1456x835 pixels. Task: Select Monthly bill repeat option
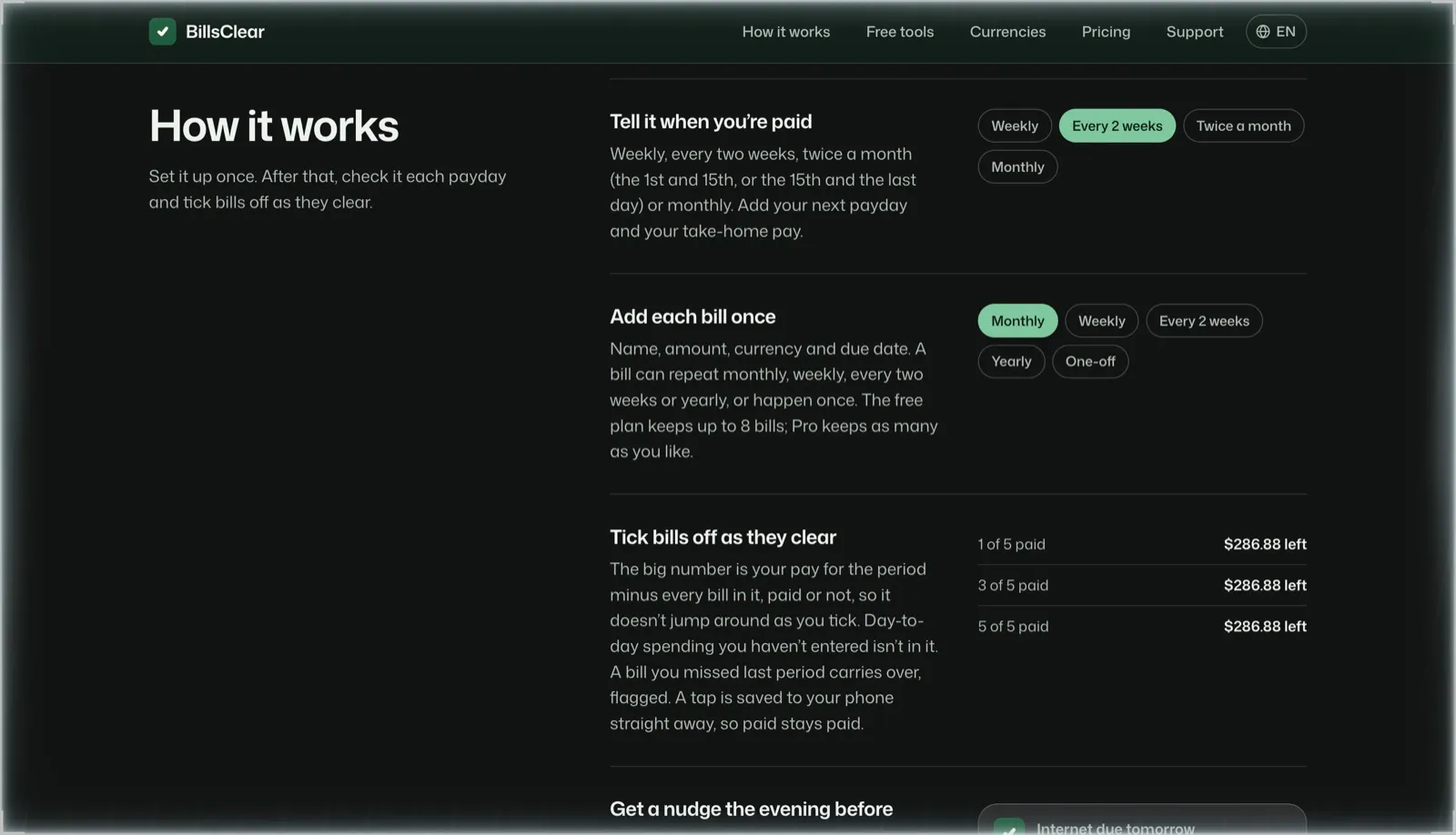[1017, 321]
